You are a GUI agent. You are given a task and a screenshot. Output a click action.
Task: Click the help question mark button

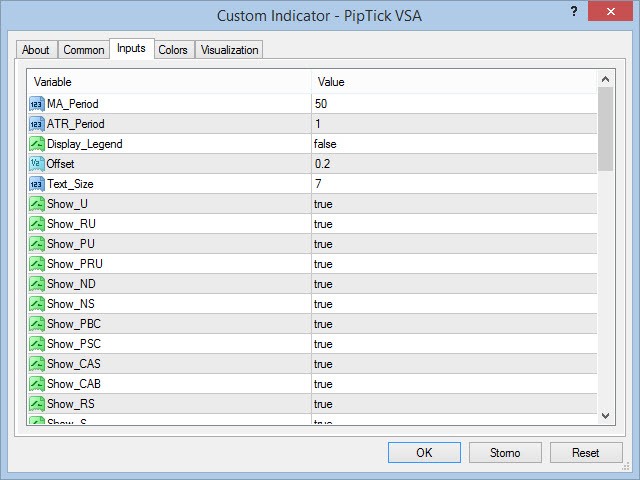(x=573, y=11)
